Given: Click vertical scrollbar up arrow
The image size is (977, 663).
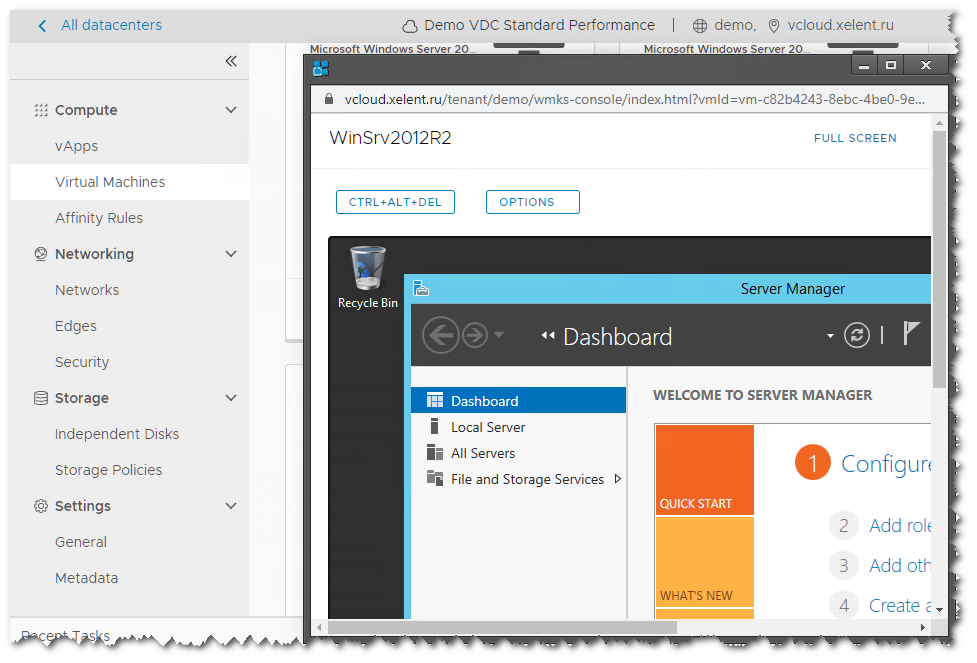Looking at the screenshot, I should (x=939, y=123).
